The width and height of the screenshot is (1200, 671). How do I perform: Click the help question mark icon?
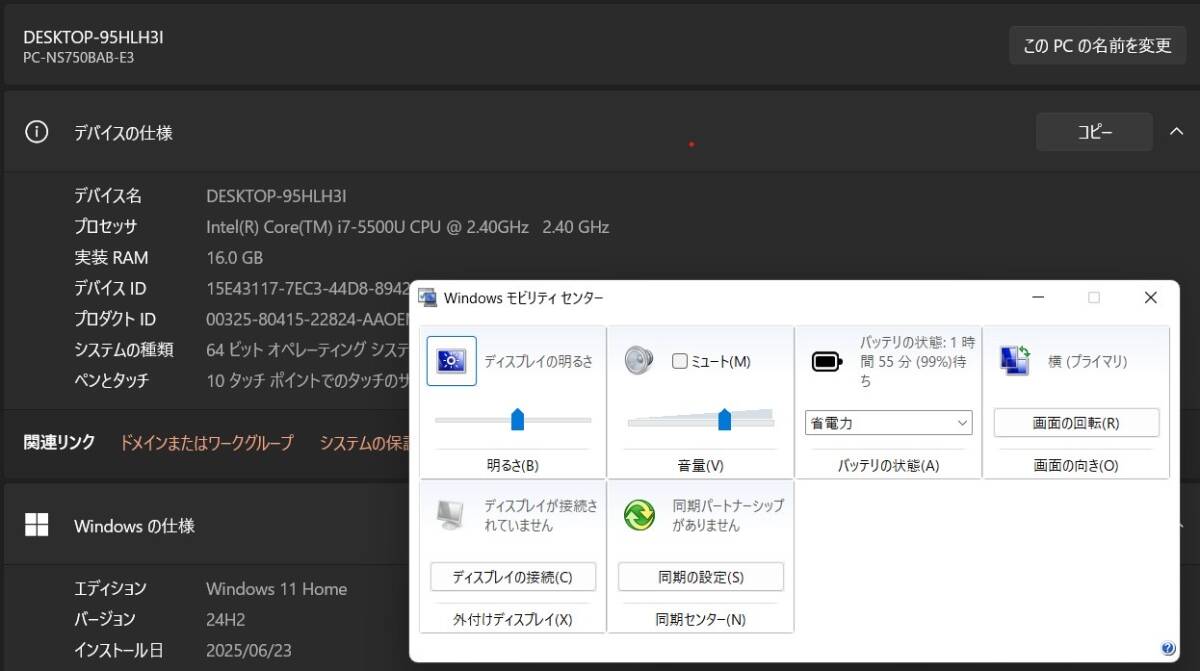[x=1167, y=648]
